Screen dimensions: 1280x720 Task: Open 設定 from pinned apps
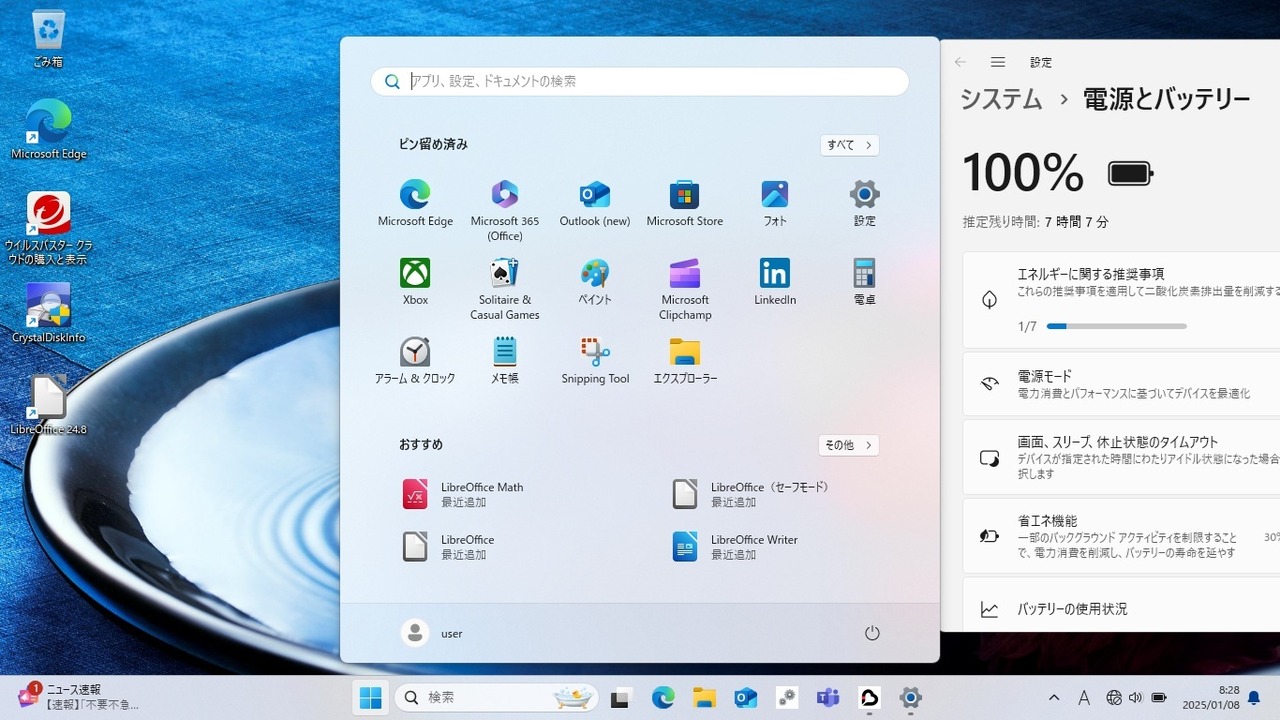(865, 203)
